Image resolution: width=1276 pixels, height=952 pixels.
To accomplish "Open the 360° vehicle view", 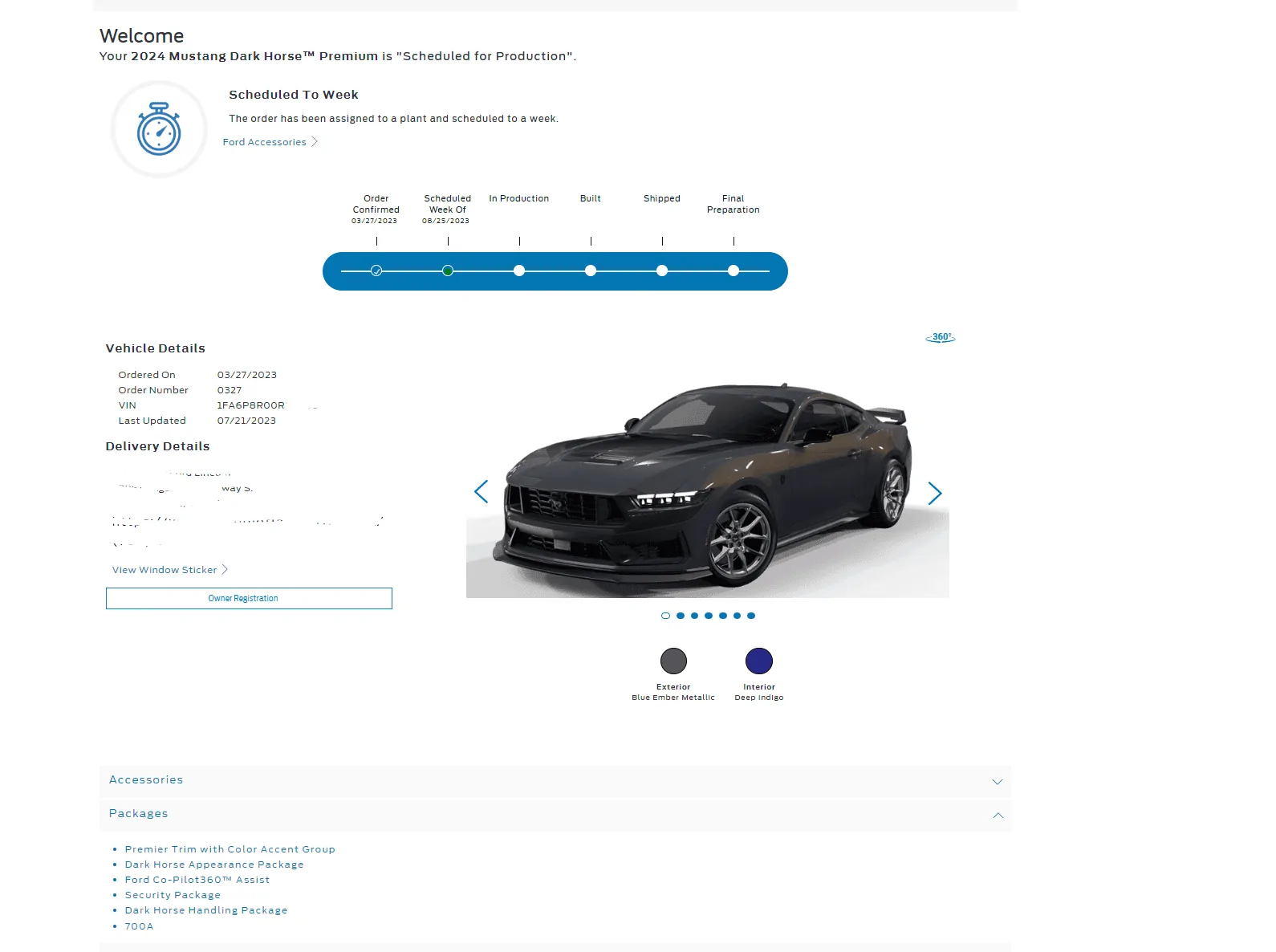I will click(x=941, y=337).
